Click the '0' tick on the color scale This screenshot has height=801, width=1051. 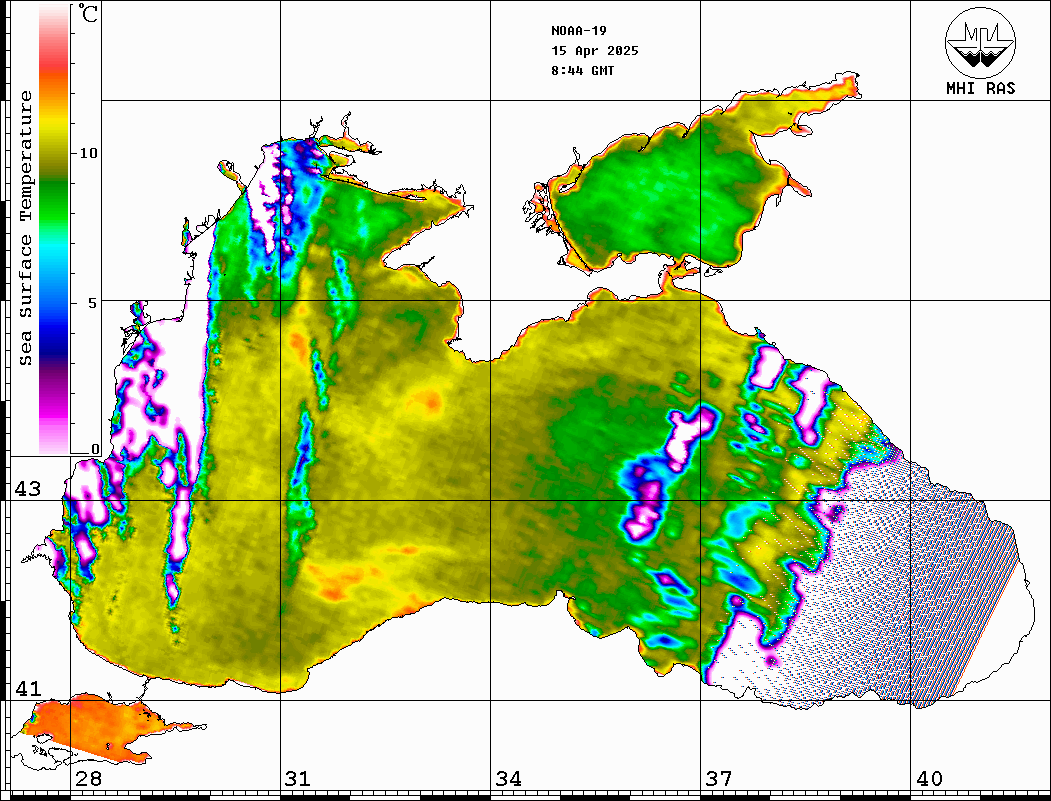(95, 449)
